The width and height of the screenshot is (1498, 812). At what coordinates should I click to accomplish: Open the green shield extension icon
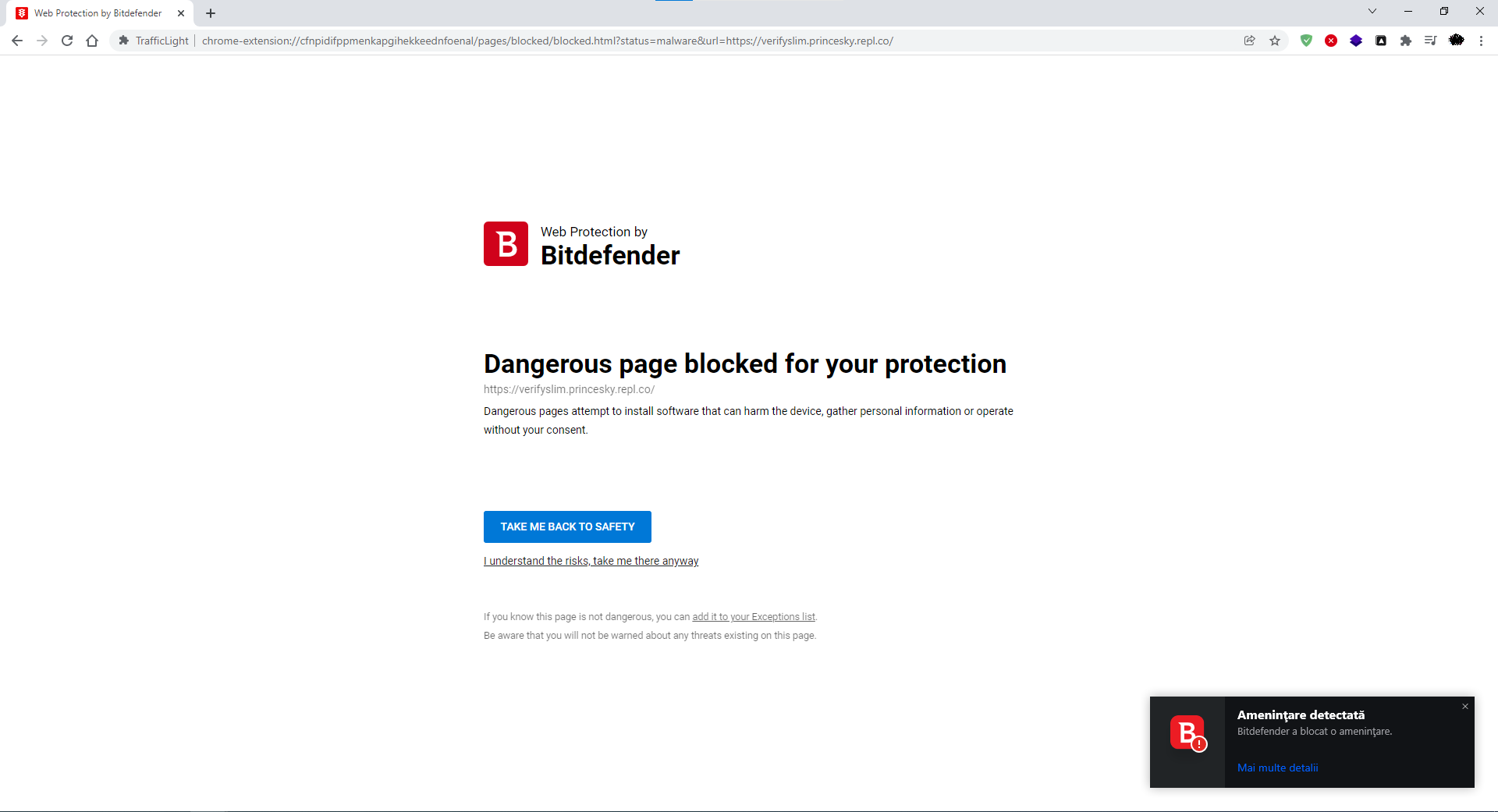pyautogui.click(x=1306, y=41)
